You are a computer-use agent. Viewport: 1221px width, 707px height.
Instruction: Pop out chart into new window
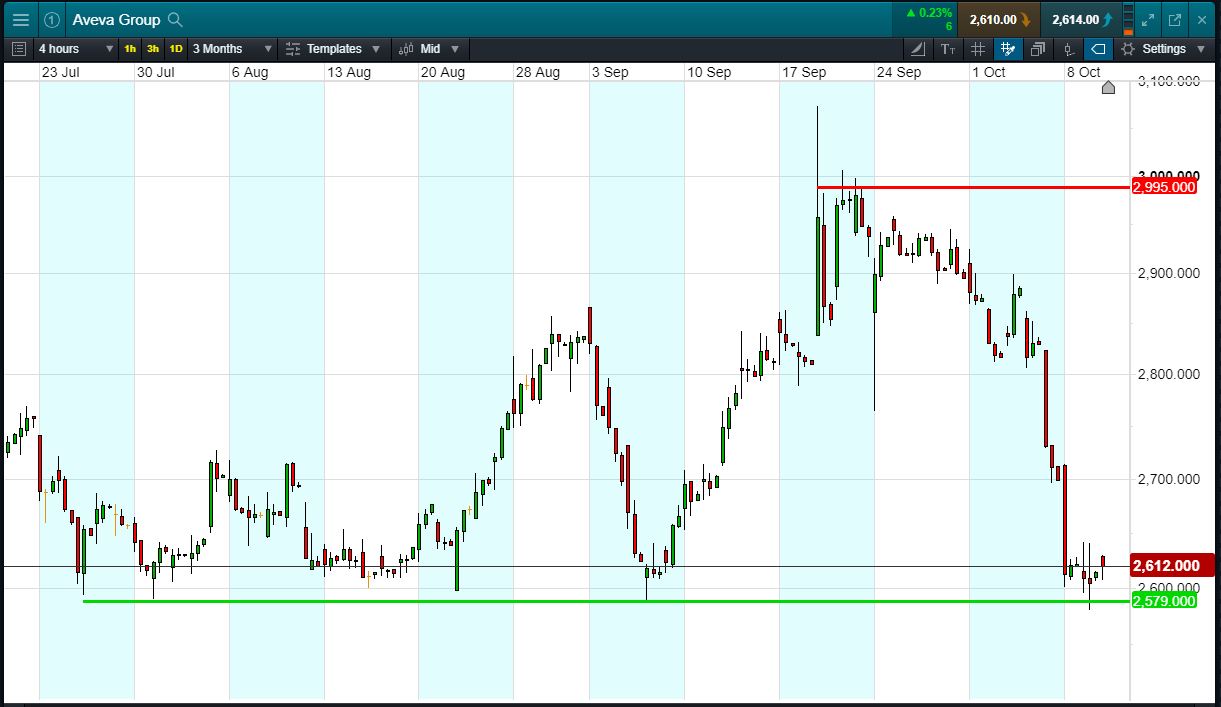point(1175,19)
